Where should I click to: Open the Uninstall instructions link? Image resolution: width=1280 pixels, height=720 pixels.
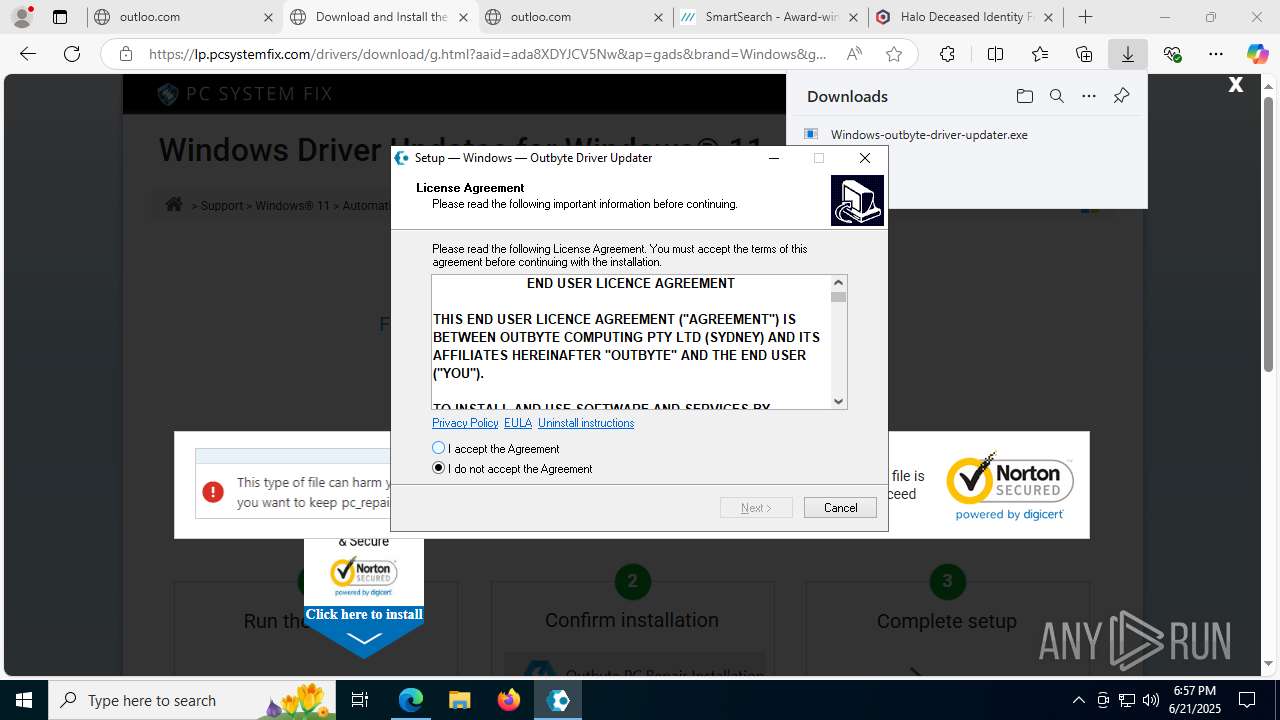pyautogui.click(x=586, y=423)
